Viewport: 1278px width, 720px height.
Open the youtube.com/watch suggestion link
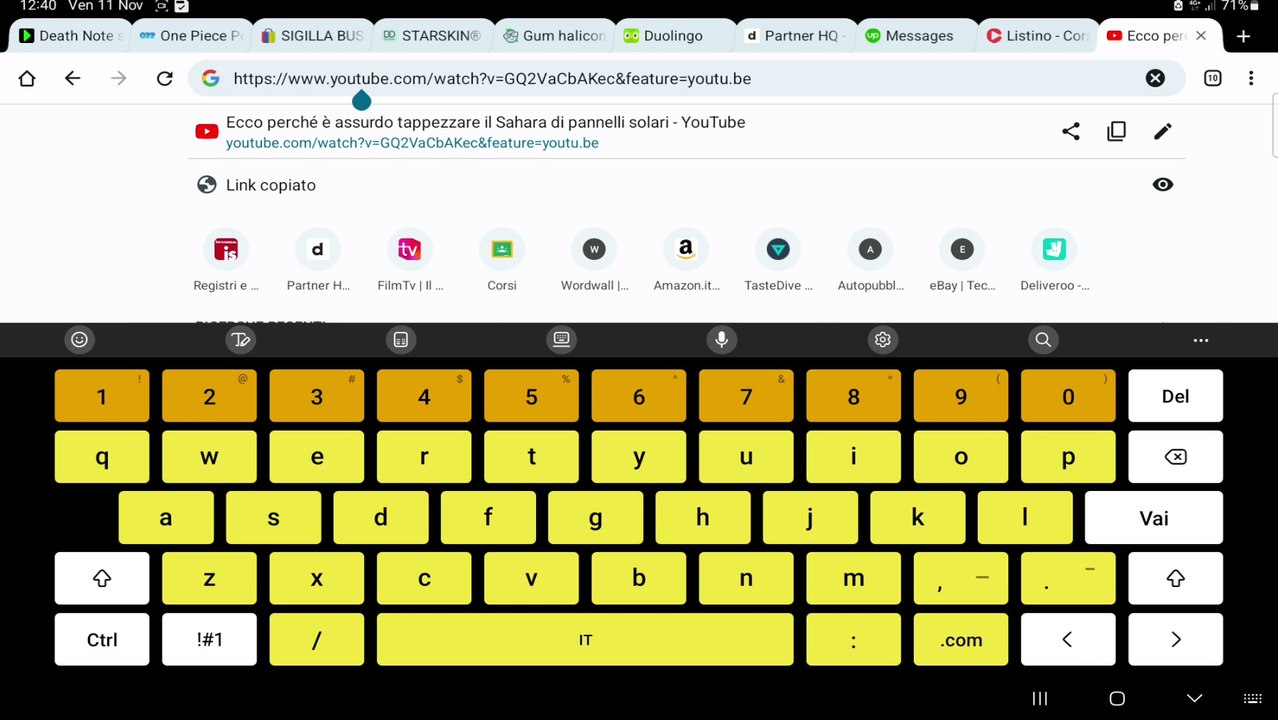coord(412,143)
